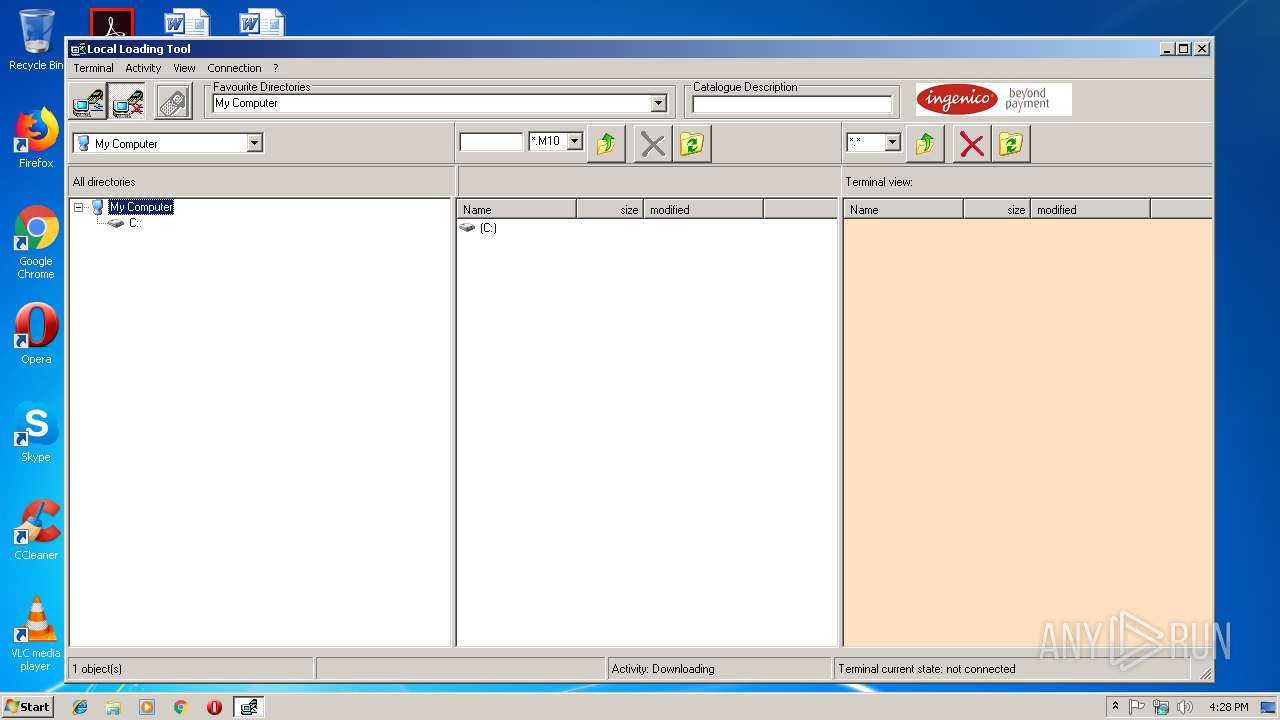Click Local Loading Tool taskbar button

pyautogui.click(x=249, y=707)
